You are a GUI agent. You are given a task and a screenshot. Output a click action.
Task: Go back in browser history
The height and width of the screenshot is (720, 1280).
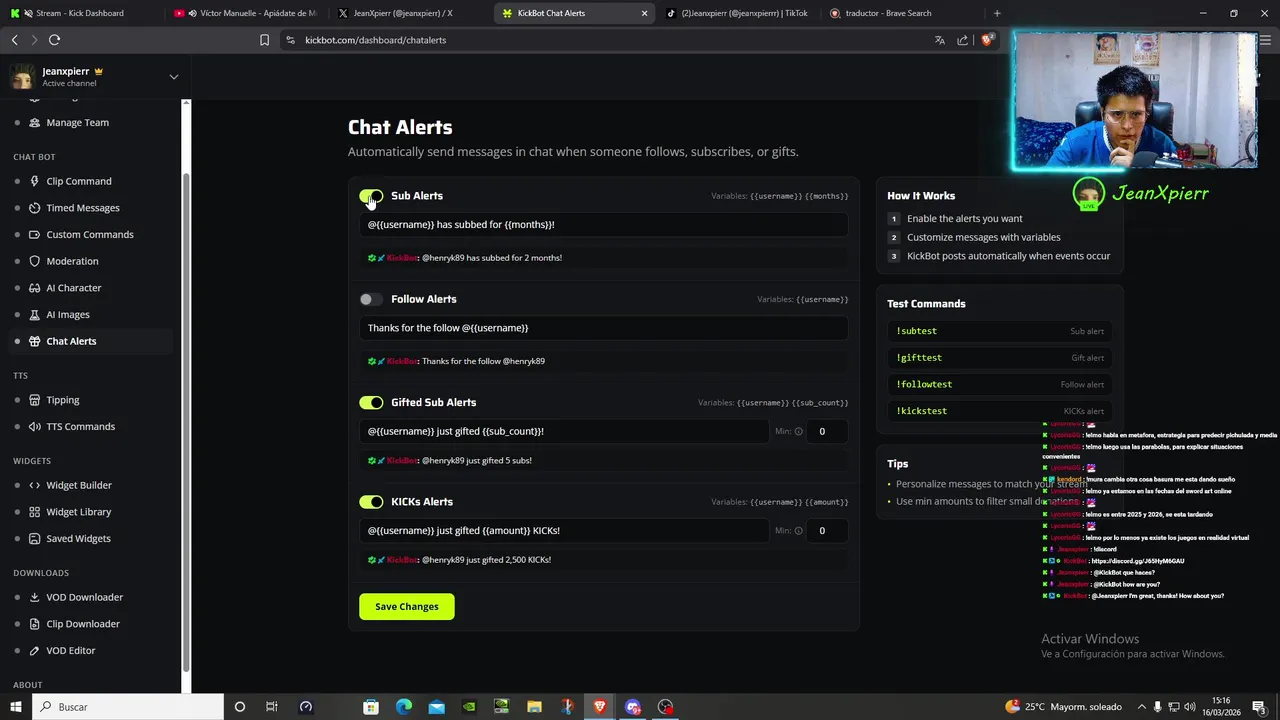coord(14,40)
